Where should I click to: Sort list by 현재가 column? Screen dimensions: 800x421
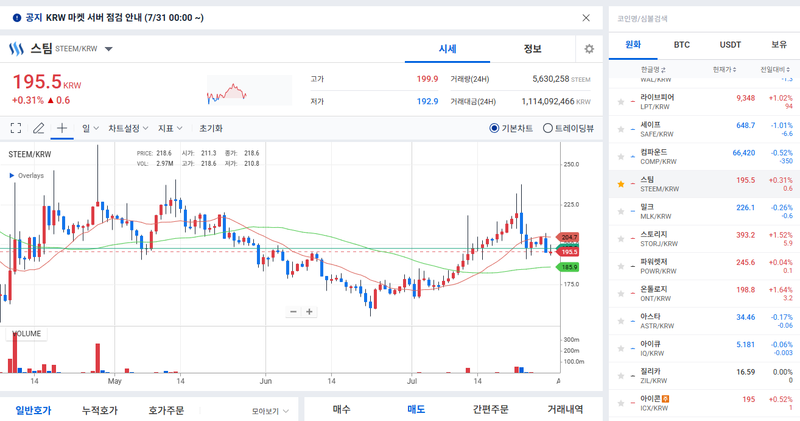pos(724,69)
